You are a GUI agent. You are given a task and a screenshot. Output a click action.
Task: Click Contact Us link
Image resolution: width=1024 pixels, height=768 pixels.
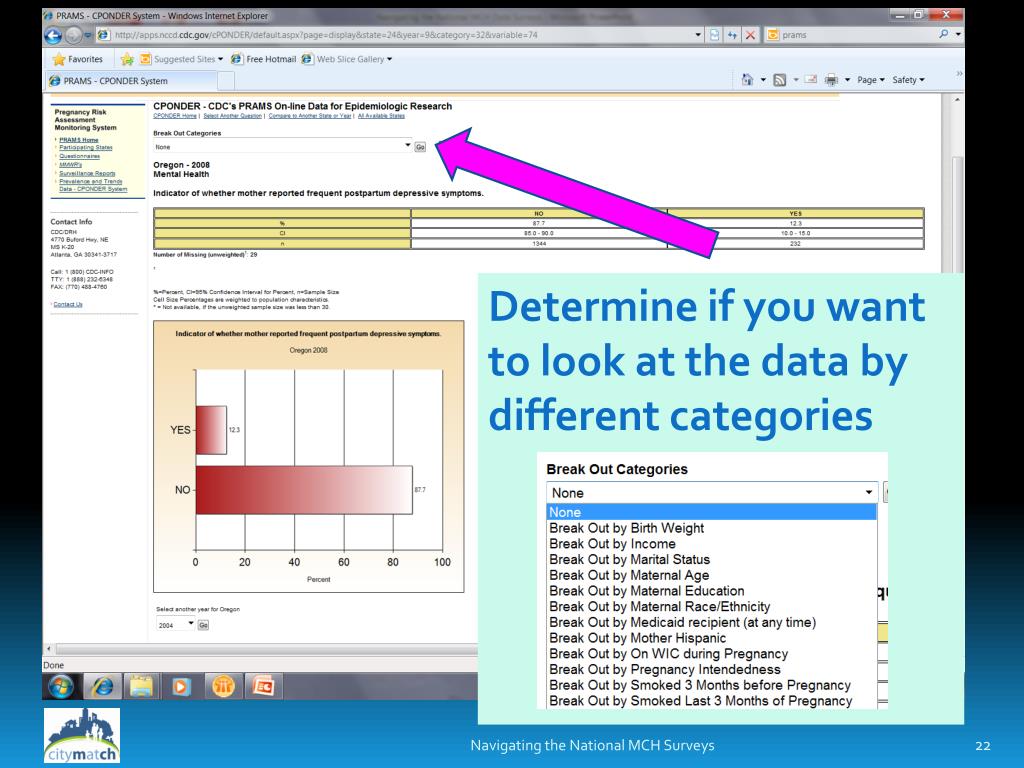pos(68,304)
